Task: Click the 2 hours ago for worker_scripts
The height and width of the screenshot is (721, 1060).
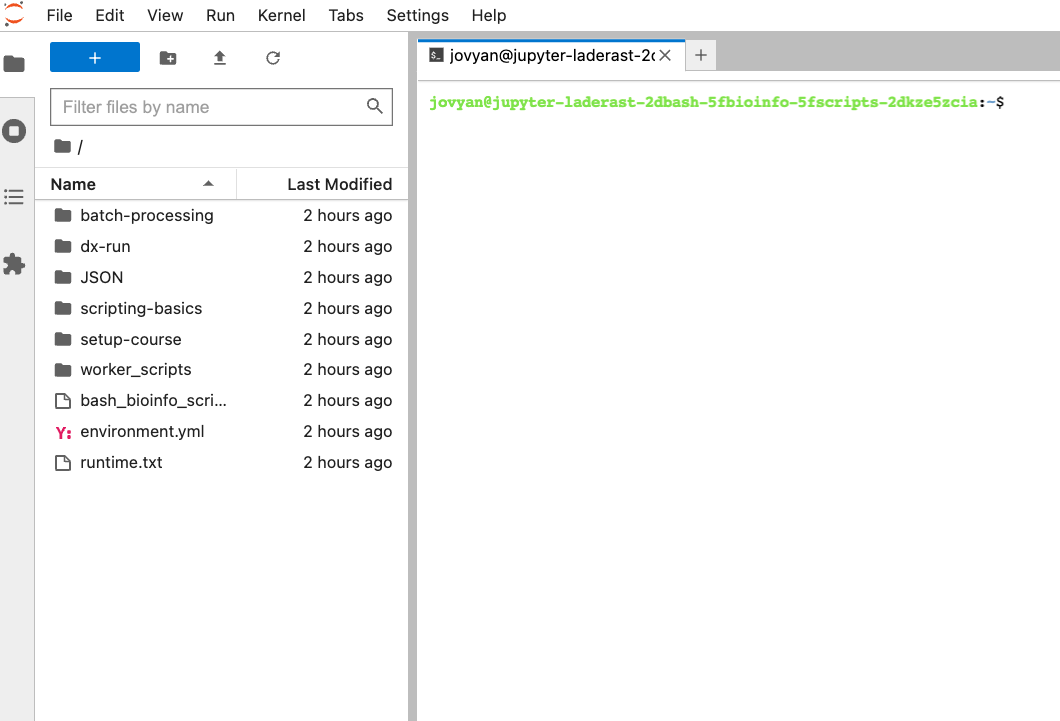Action: pos(347,370)
